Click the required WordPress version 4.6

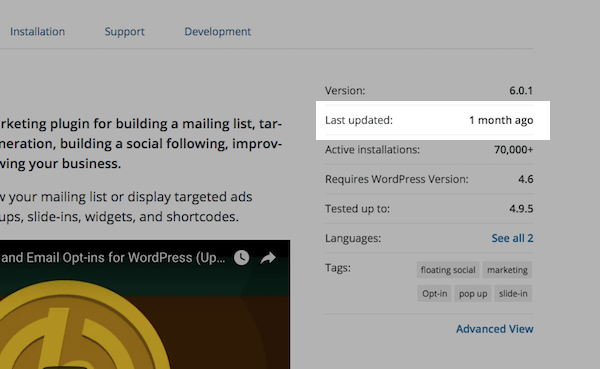click(x=525, y=179)
